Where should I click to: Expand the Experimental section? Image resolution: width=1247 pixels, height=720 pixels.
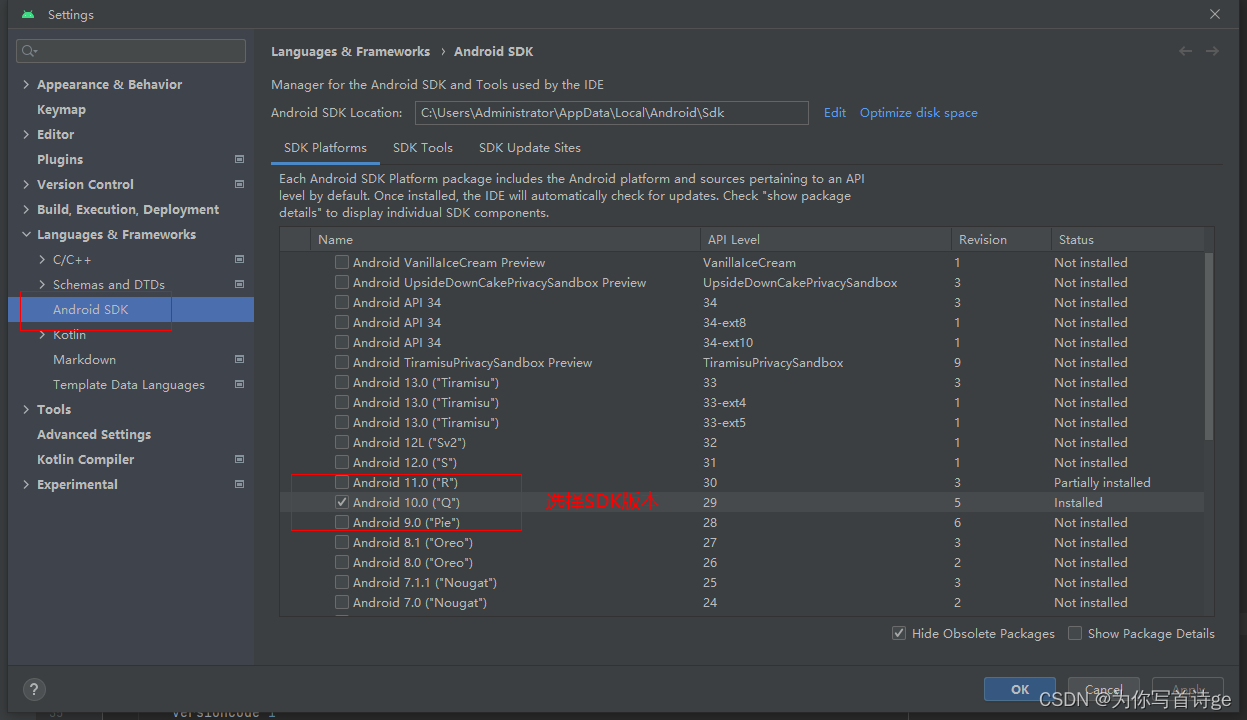[26, 485]
